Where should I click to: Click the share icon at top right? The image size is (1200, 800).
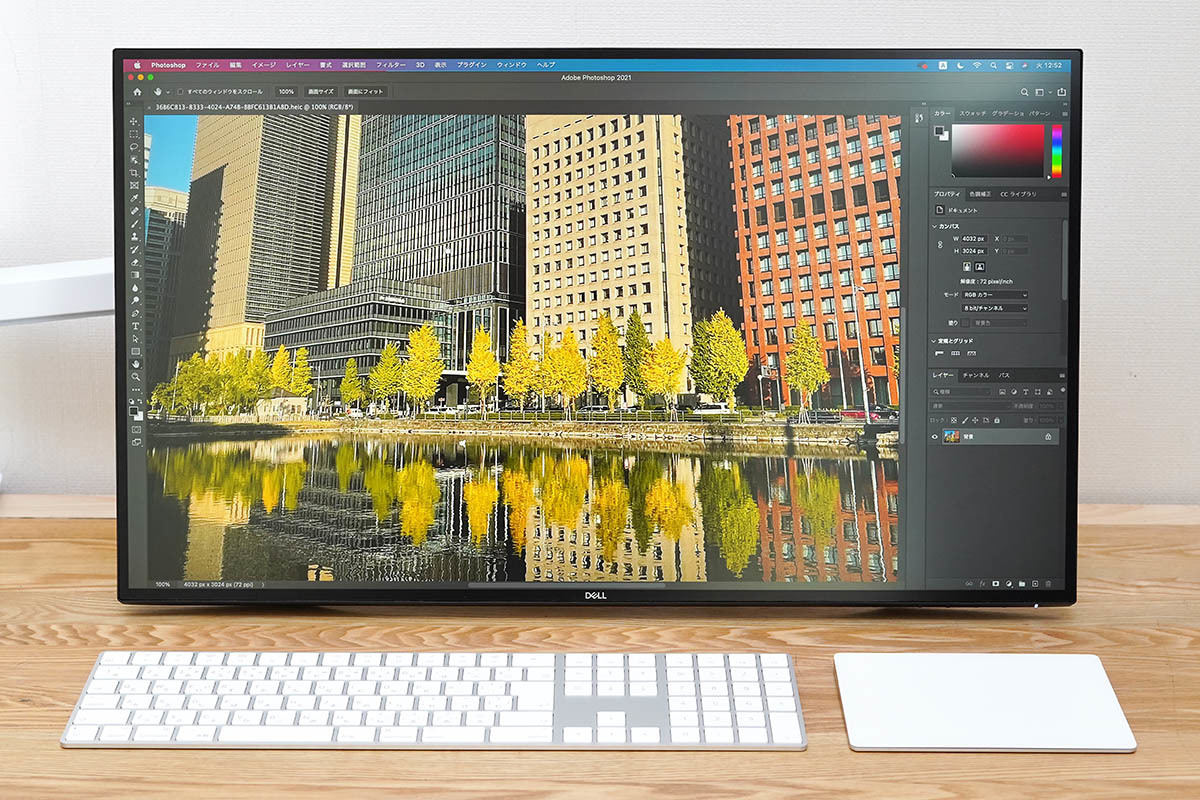pos(1061,92)
